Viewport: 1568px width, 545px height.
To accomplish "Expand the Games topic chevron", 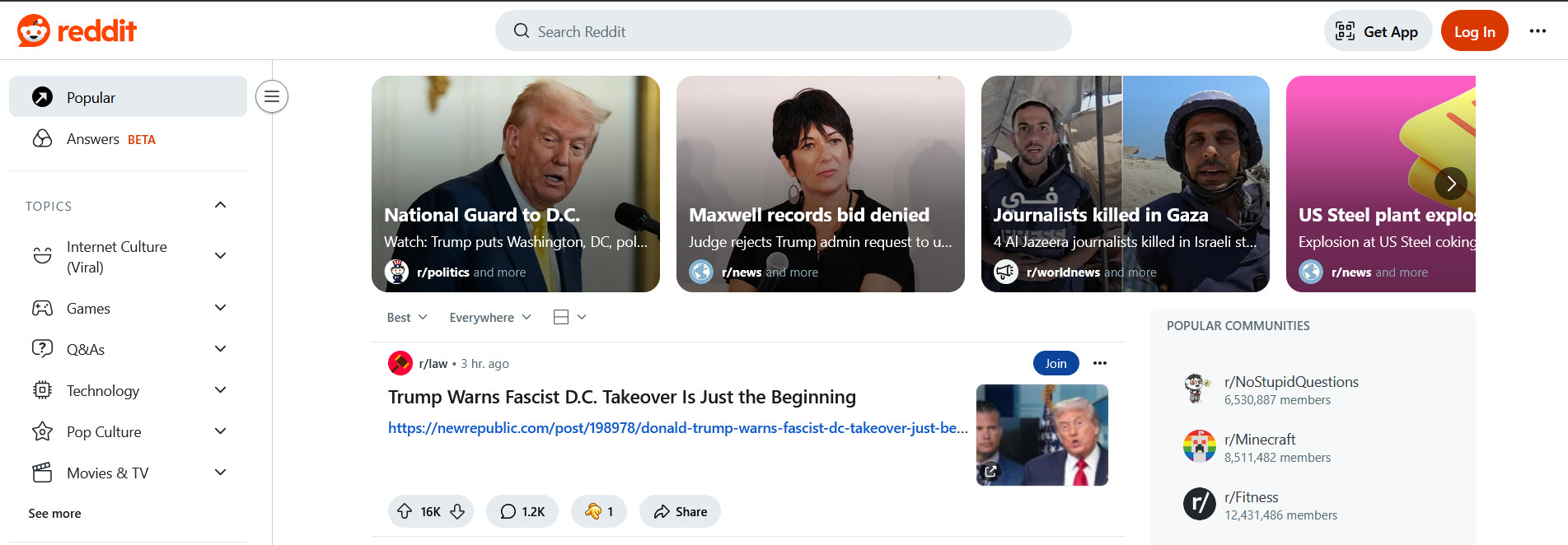I will click(x=220, y=308).
